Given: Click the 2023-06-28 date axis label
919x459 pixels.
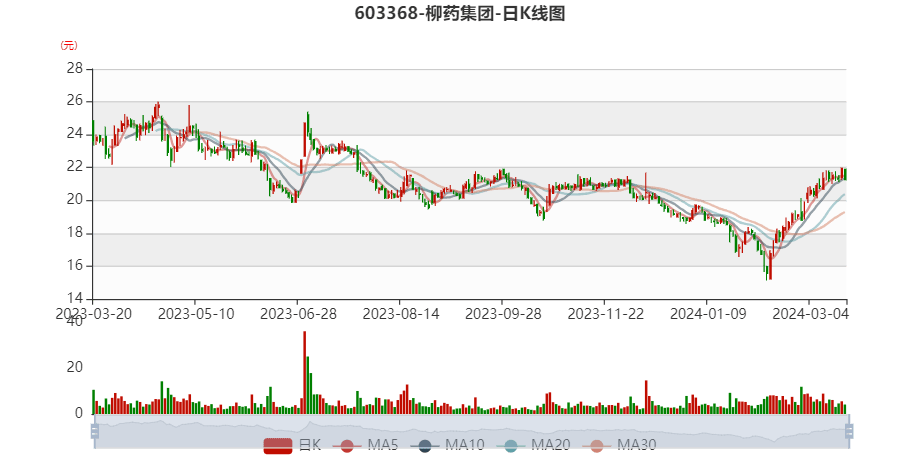Looking at the screenshot, I should click(x=297, y=313).
